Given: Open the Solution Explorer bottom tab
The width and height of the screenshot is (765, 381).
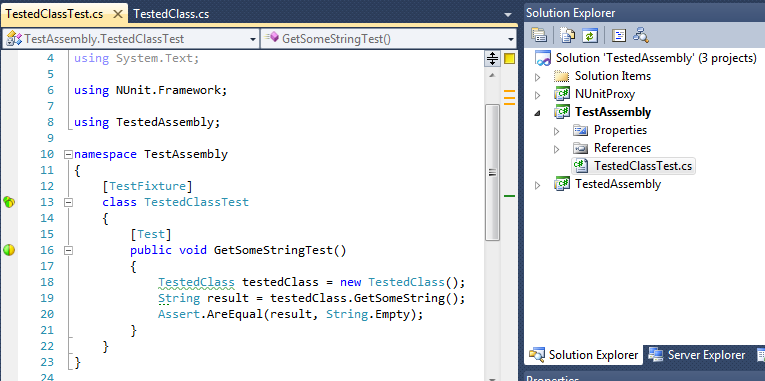Looking at the screenshot, I should point(584,355).
